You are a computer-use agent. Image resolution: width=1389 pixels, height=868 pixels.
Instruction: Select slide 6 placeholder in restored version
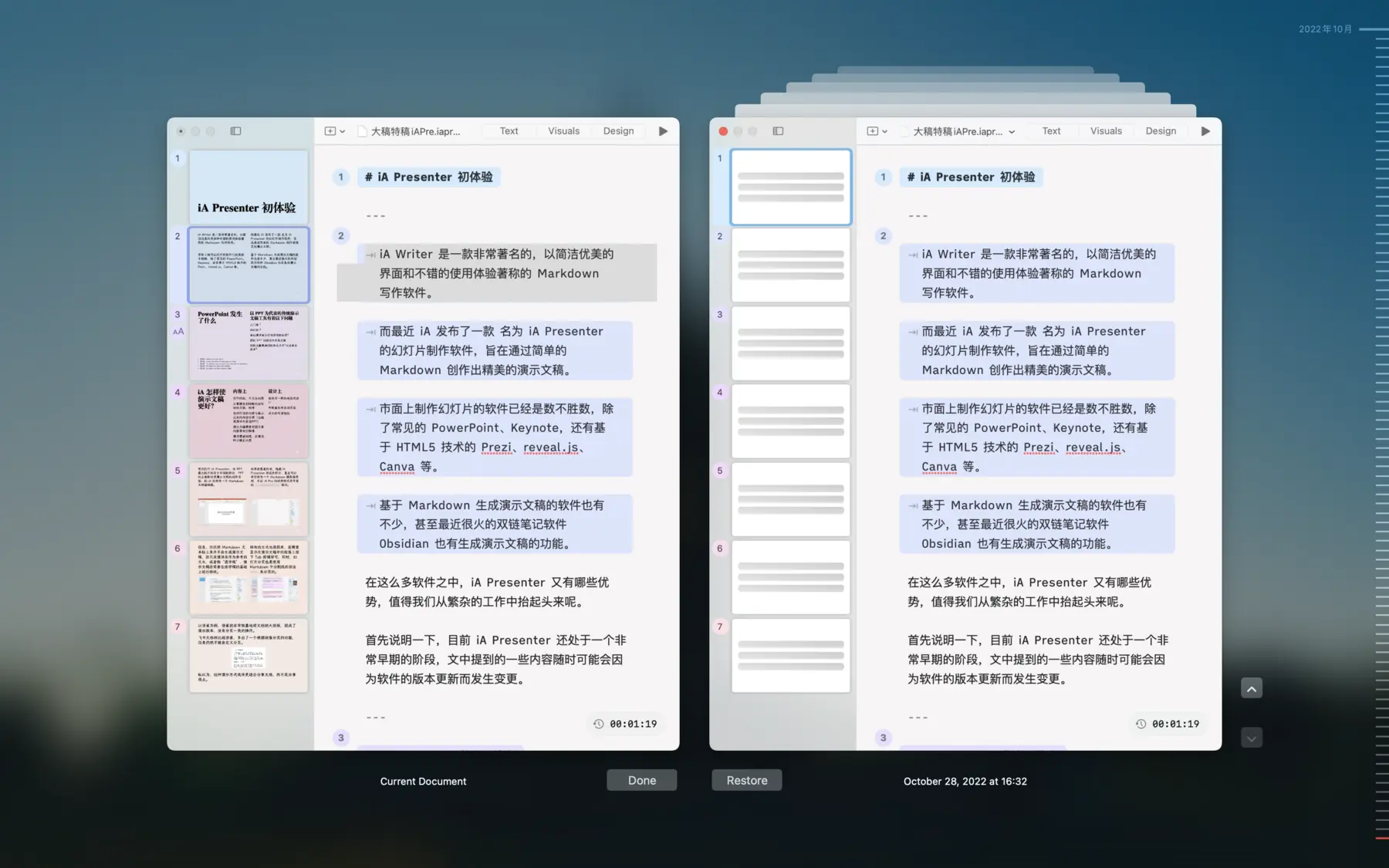point(791,577)
